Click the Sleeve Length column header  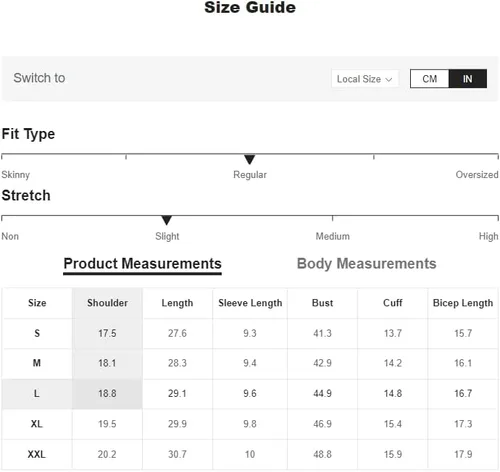pos(250,303)
